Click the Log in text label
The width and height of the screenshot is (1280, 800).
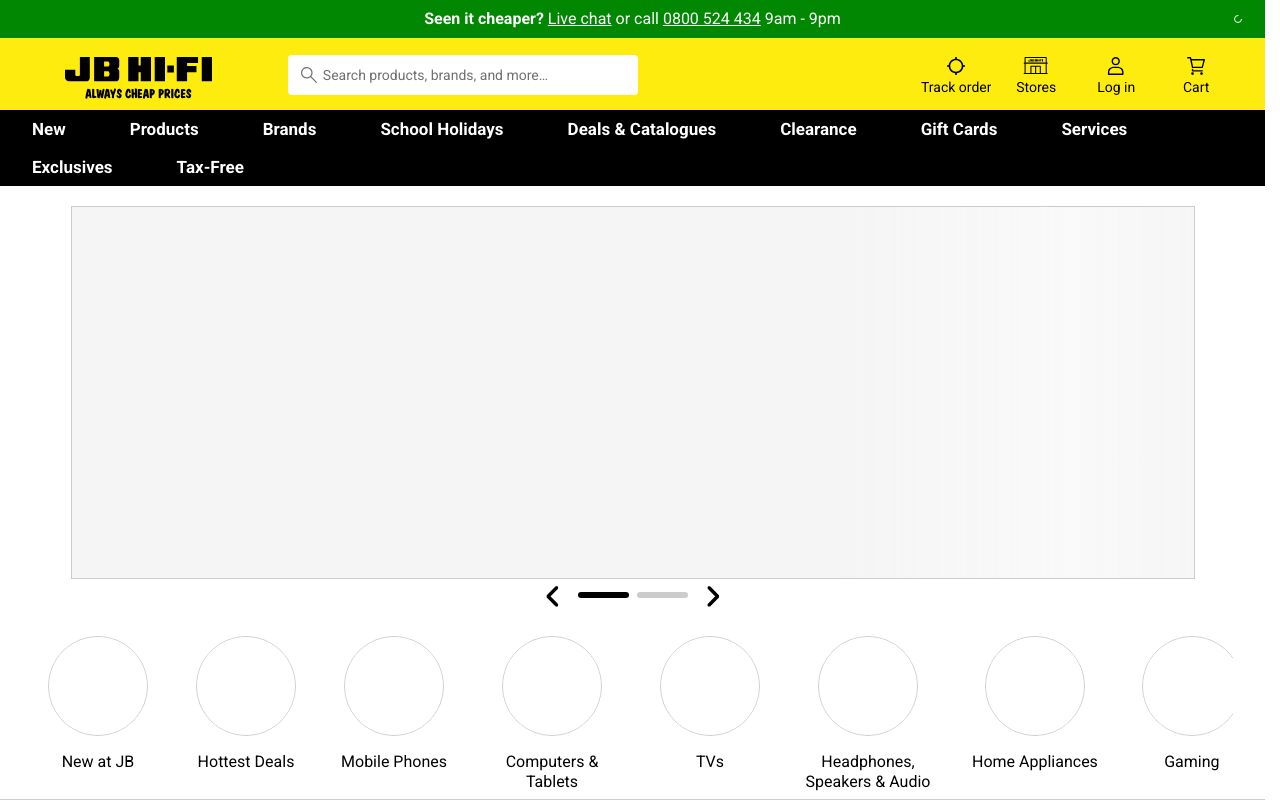[x=1116, y=87]
